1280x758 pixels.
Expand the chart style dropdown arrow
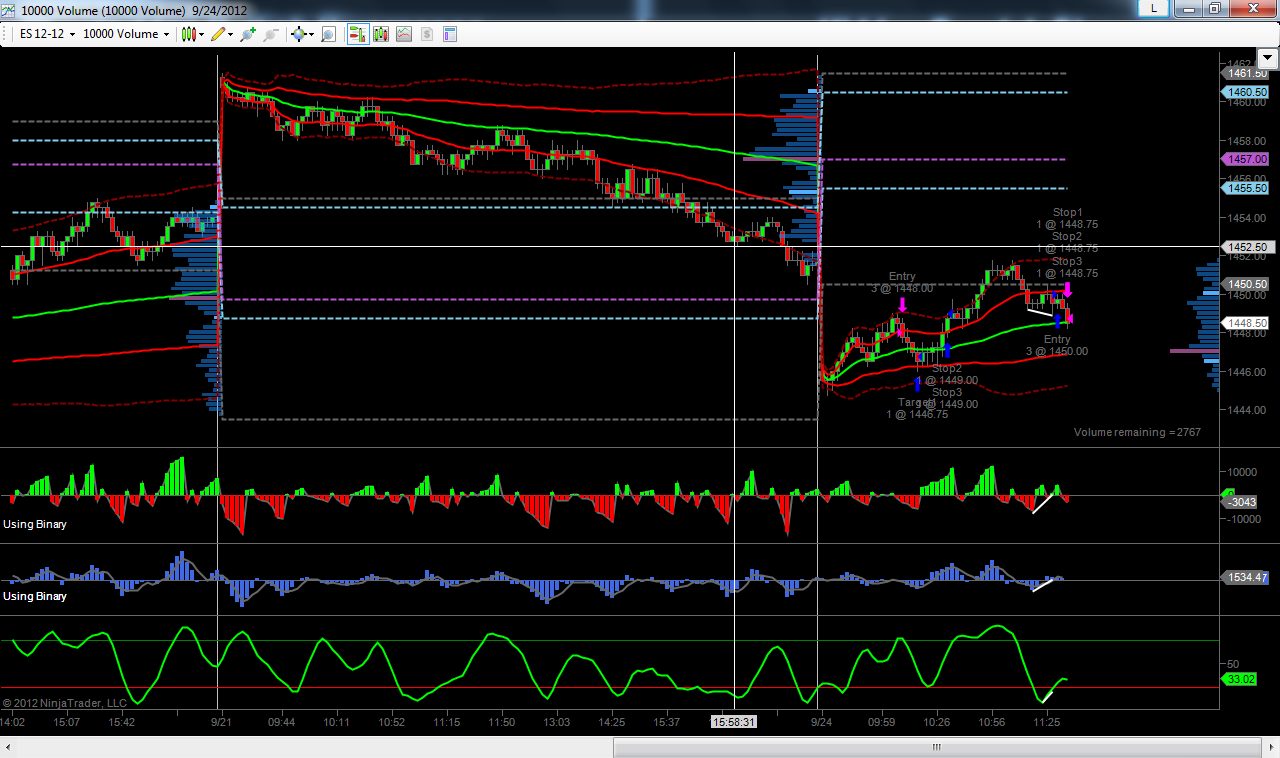pyautogui.click(x=202, y=34)
